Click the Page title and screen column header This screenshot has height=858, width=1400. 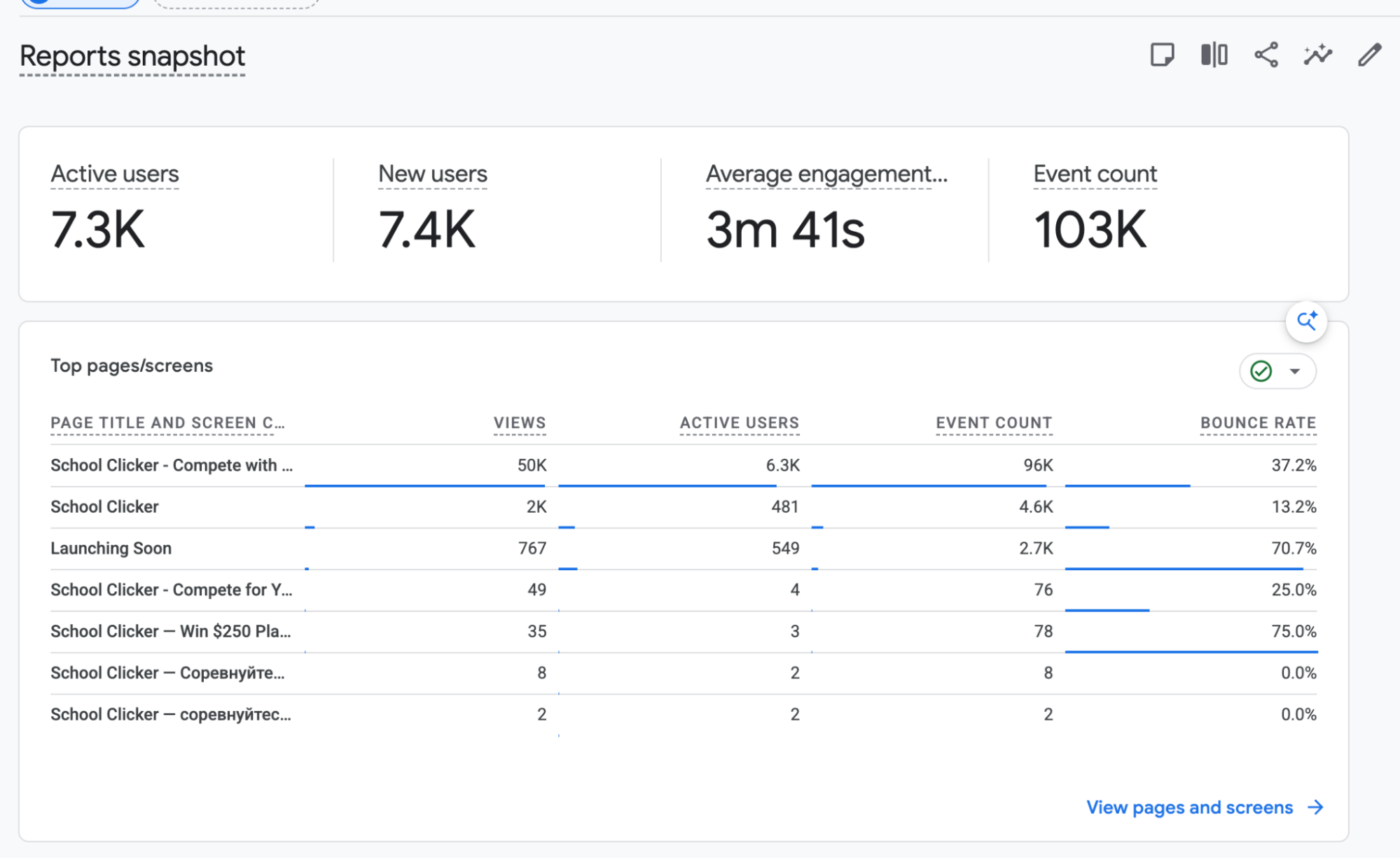click(x=167, y=423)
